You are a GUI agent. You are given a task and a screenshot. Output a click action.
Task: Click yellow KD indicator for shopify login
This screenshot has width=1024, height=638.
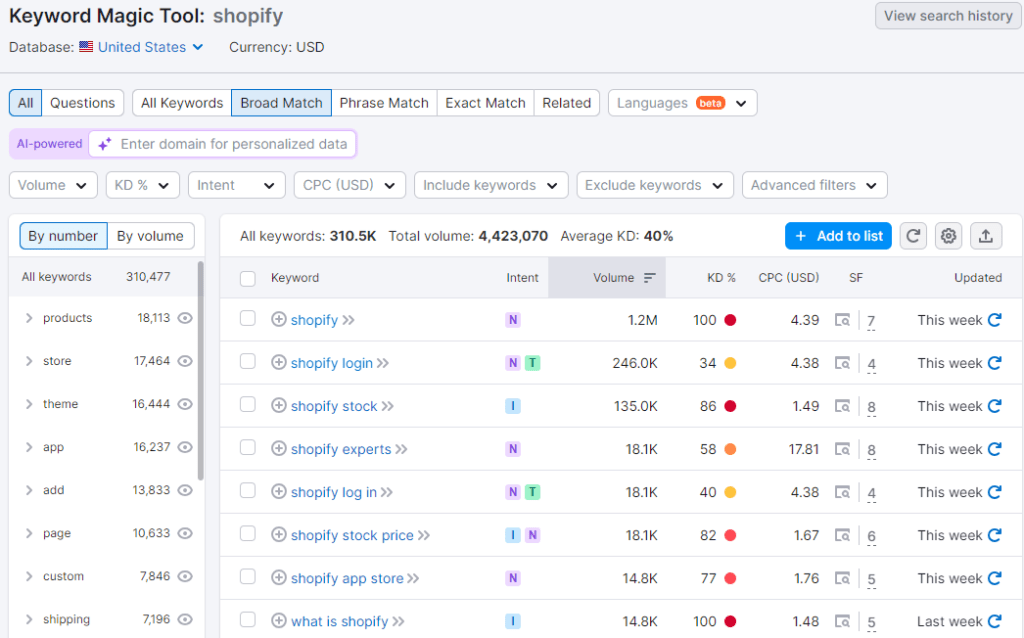(730, 363)
